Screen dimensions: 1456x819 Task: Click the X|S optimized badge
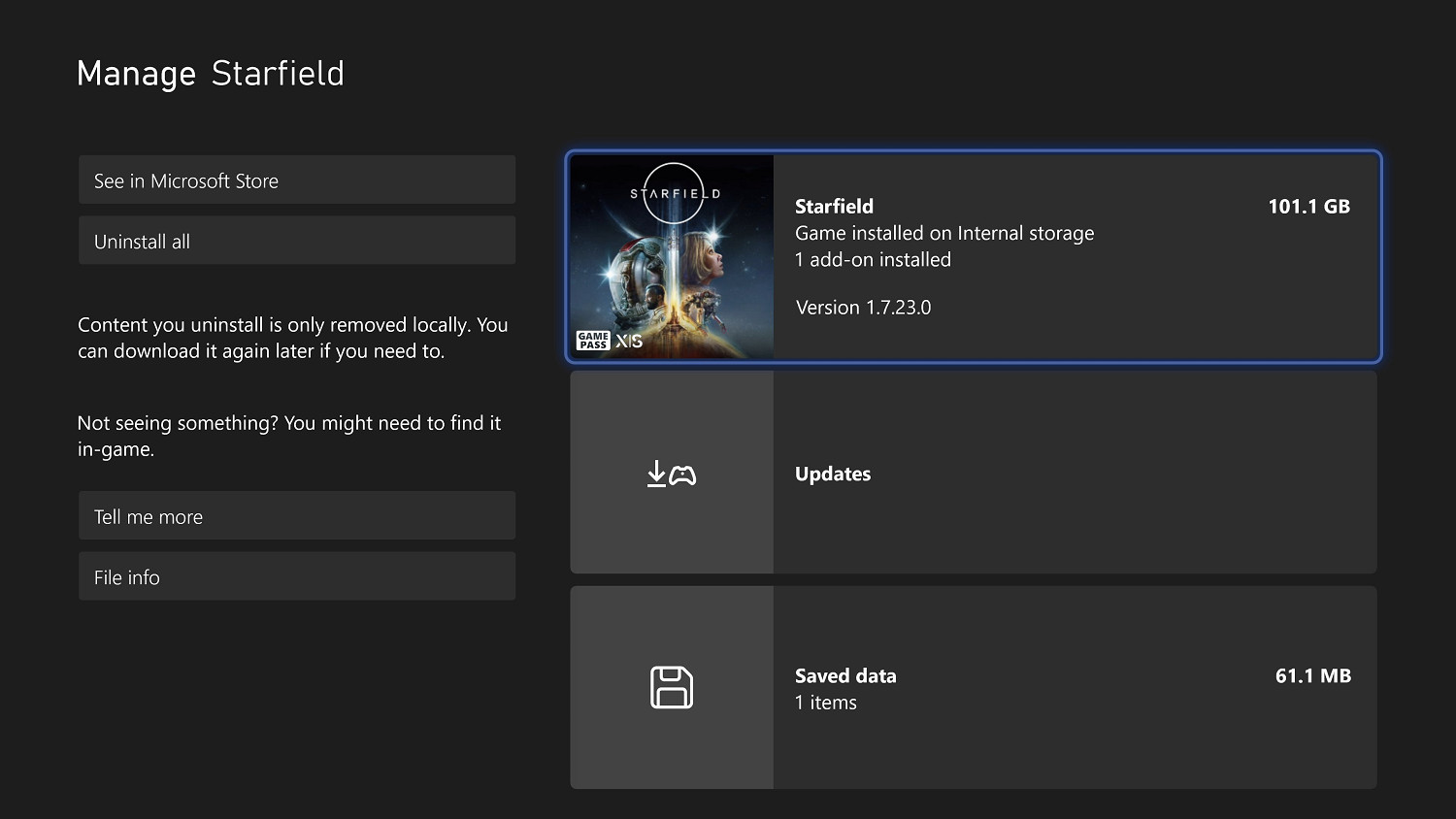tap(629, 341)
